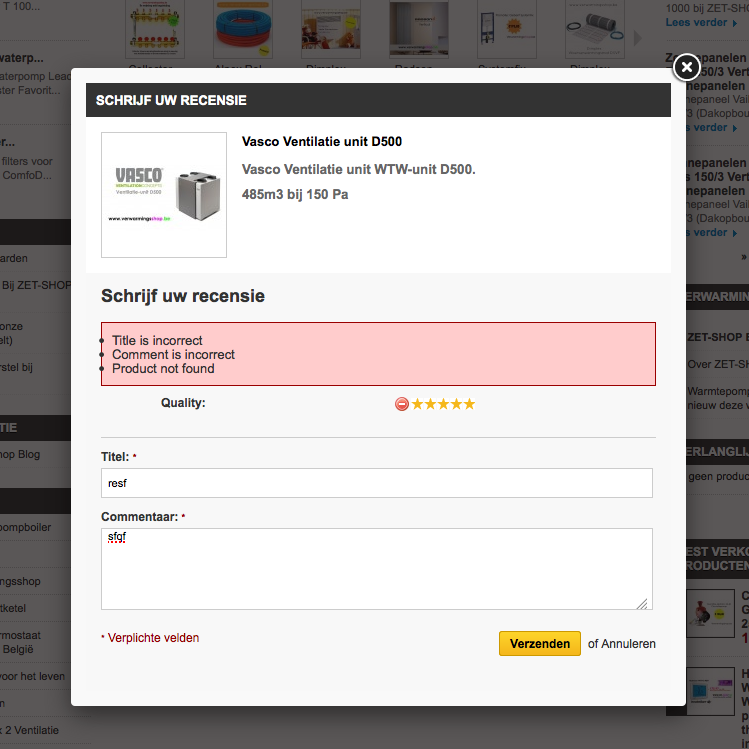
Task: Click the Titel input field
Action: click(376, 483)
